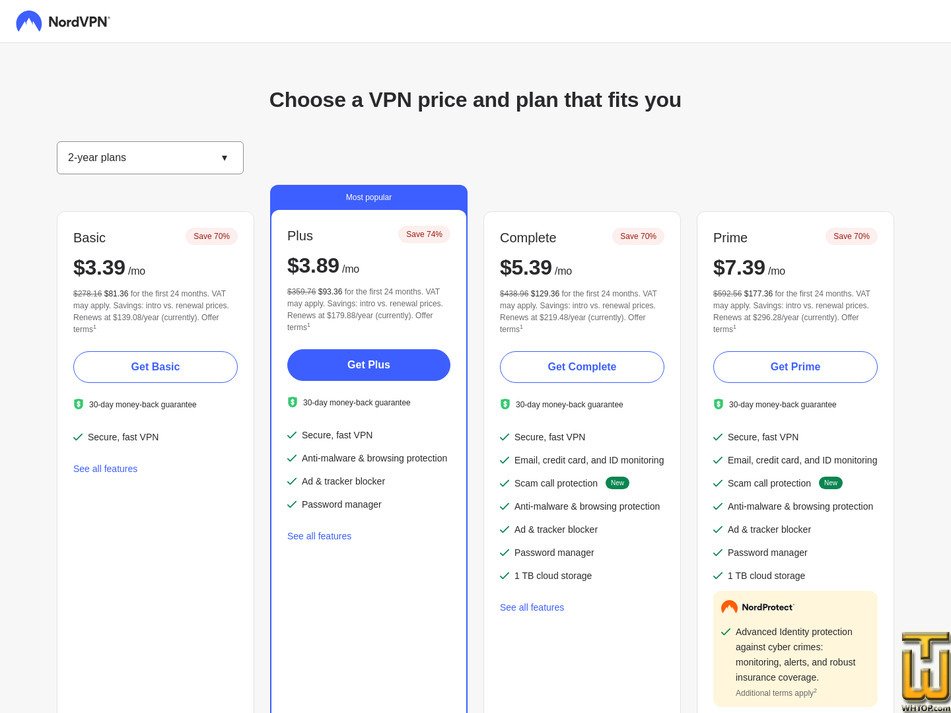
Task: Click the checkmark beside Password manager under Plus
Action: 291,504
